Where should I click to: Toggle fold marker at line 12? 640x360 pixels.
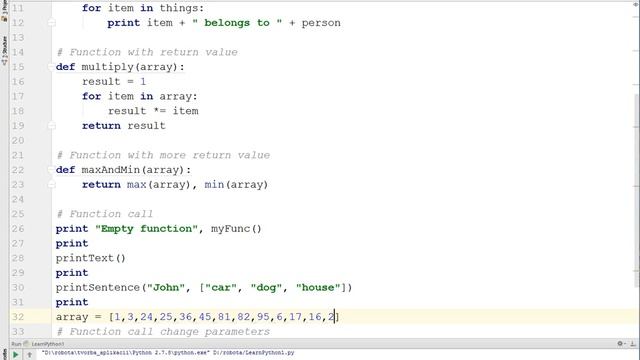point(51,23)
